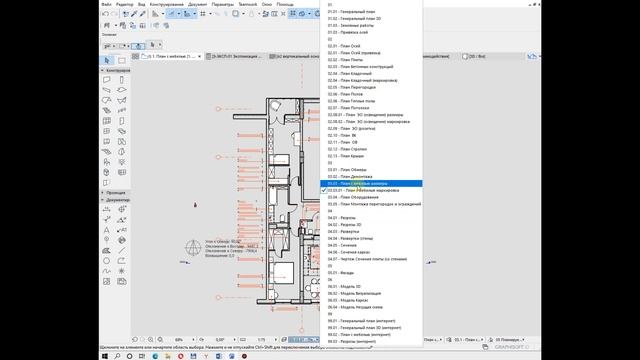The height and width of the screenshot is (360, 640).
Task: Uncheck 03.03.01 План Мебелью маркировка
Action: pos(371,190)
